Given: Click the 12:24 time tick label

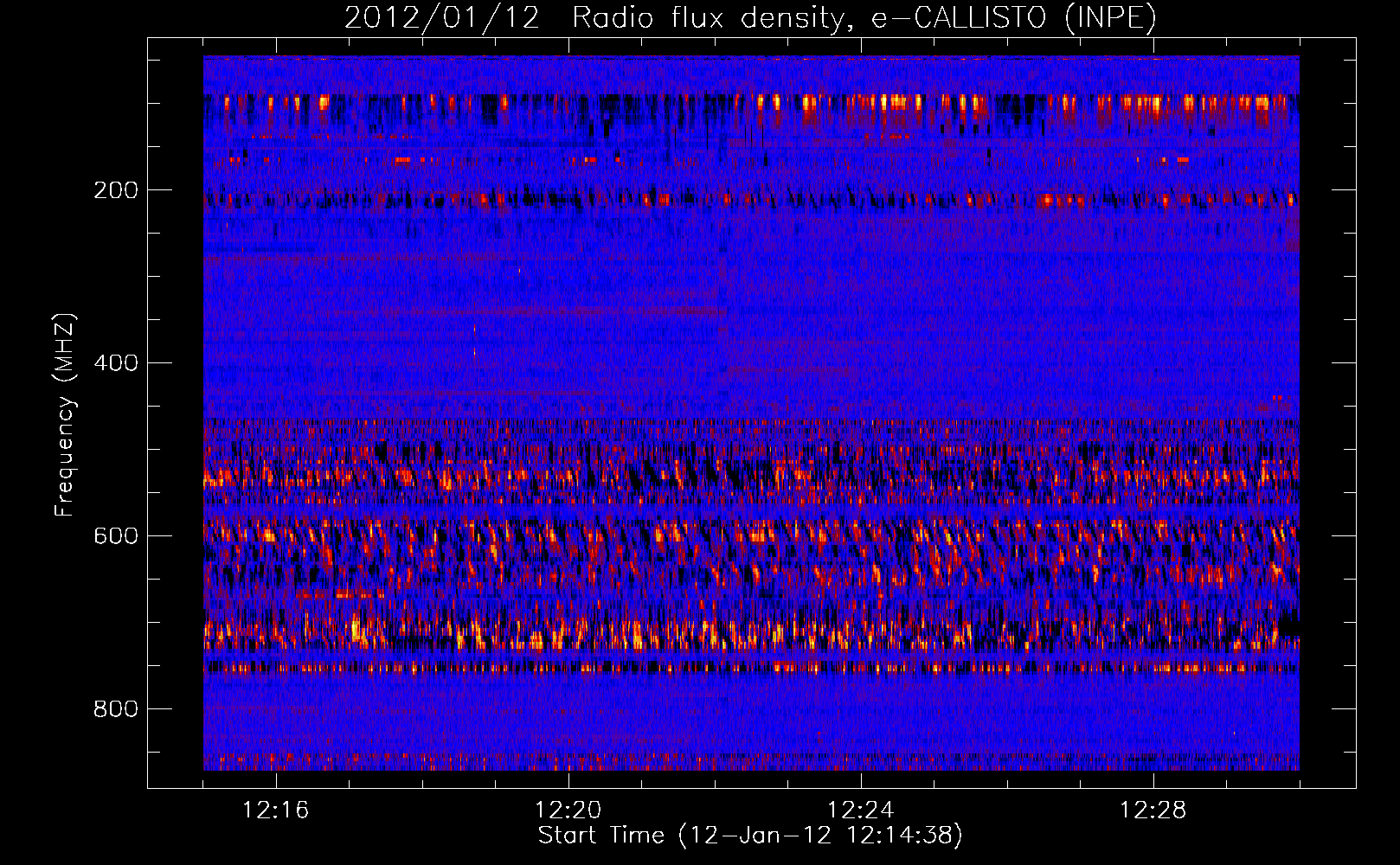Looking at the screenshot, I should (x=861, y=811).
